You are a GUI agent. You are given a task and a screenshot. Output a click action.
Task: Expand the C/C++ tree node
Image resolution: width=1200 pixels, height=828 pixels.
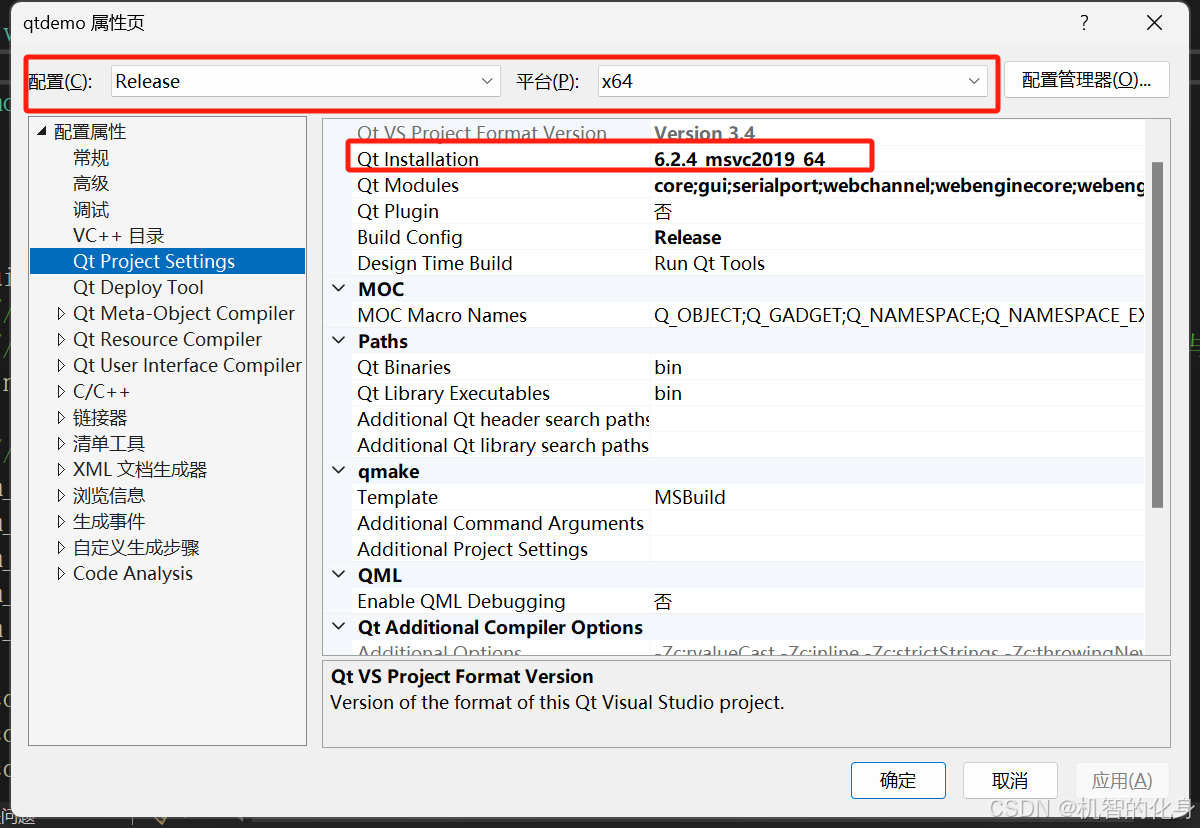(62, 392)
